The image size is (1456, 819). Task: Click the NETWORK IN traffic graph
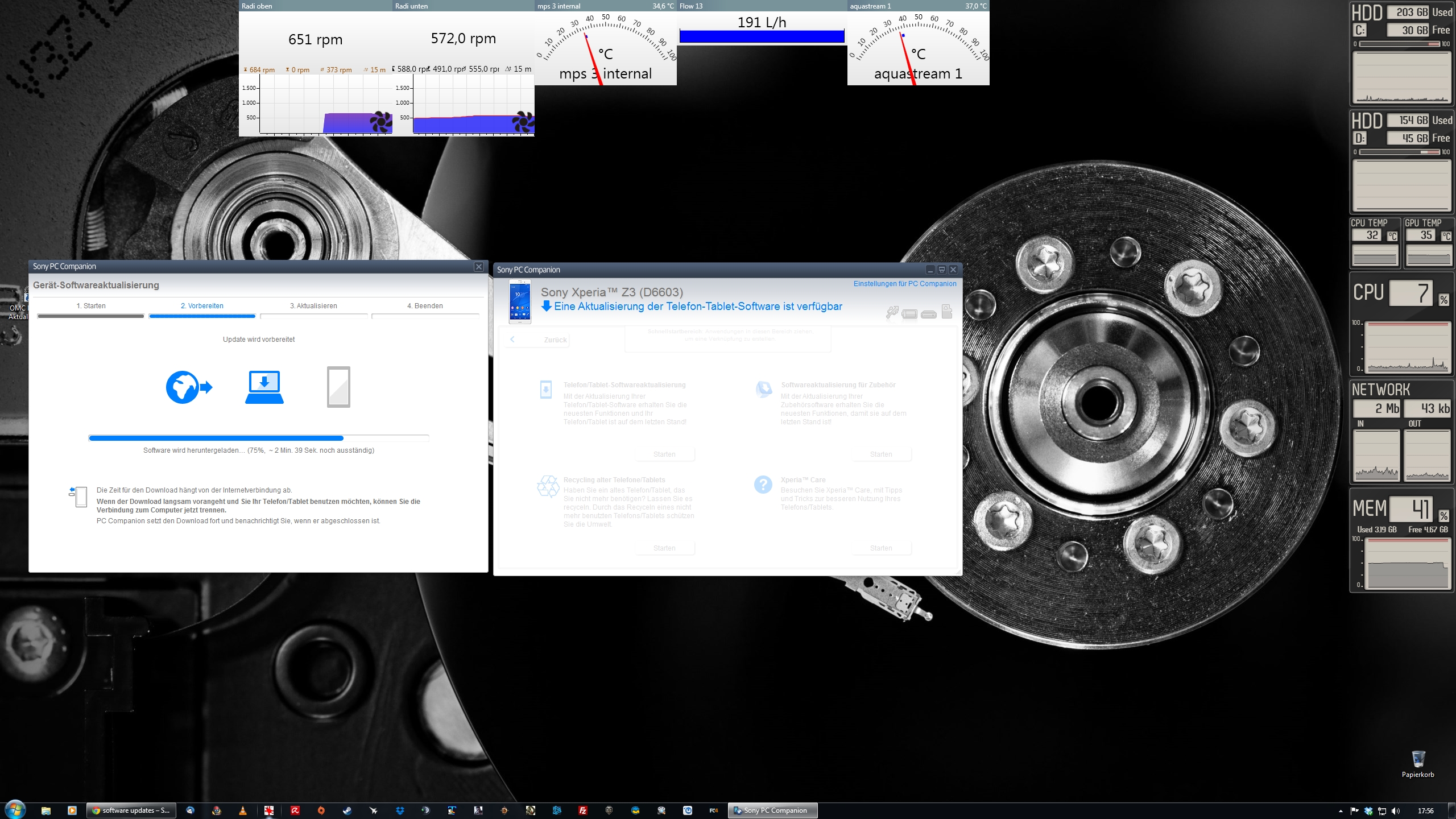[x=1376, y=455]
